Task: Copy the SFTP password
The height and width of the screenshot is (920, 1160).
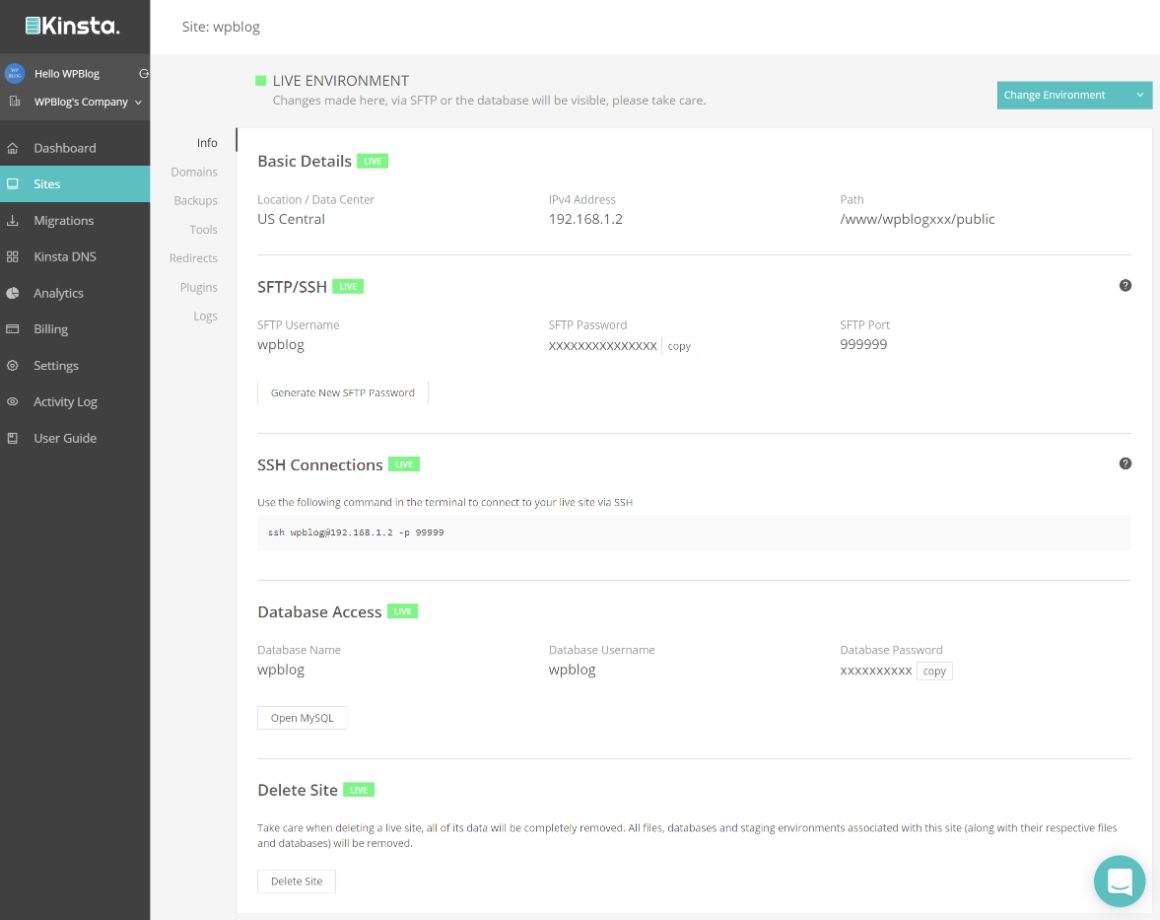Action: [x=679, y=345]
